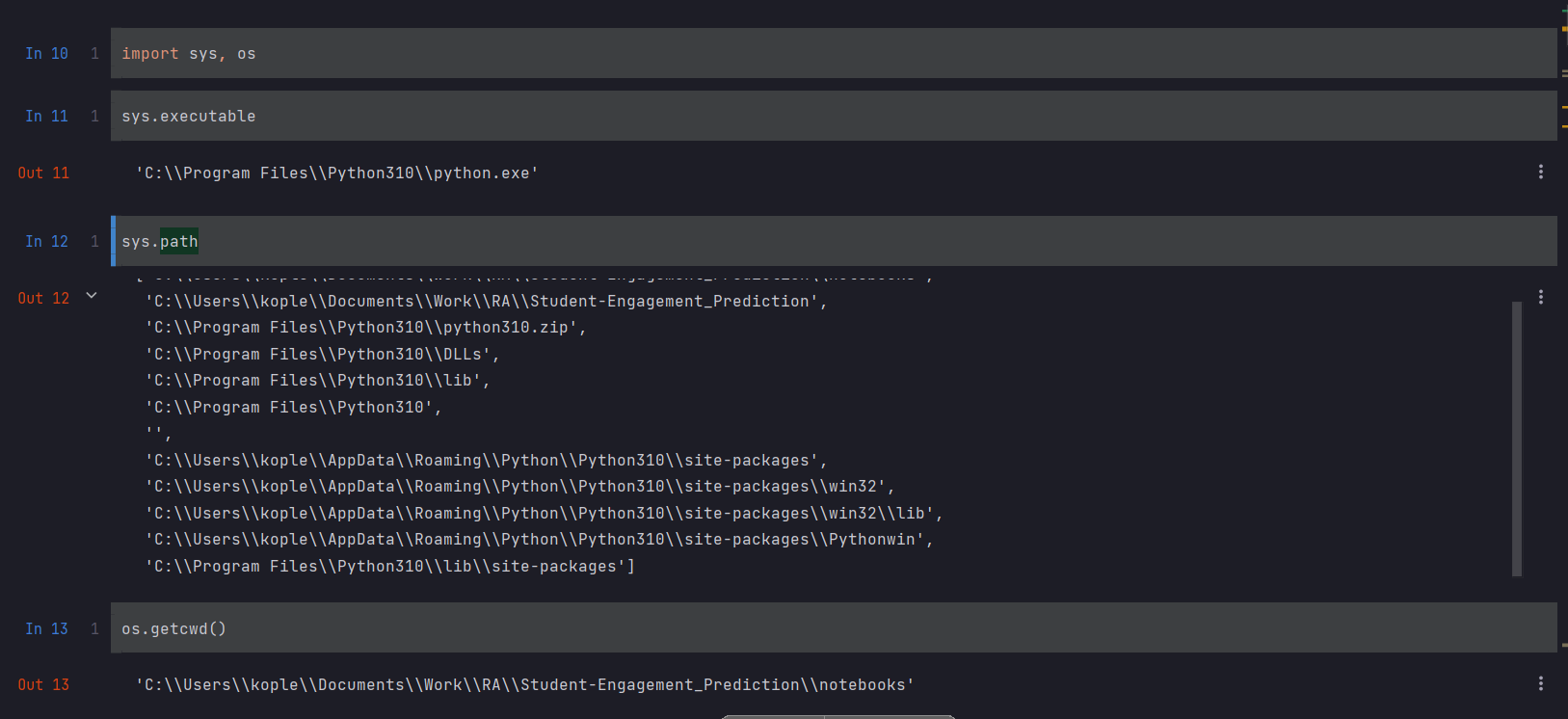Select the In 12 cell label
This screenshot has height=719, width=1568.
(x=46, y=242)
